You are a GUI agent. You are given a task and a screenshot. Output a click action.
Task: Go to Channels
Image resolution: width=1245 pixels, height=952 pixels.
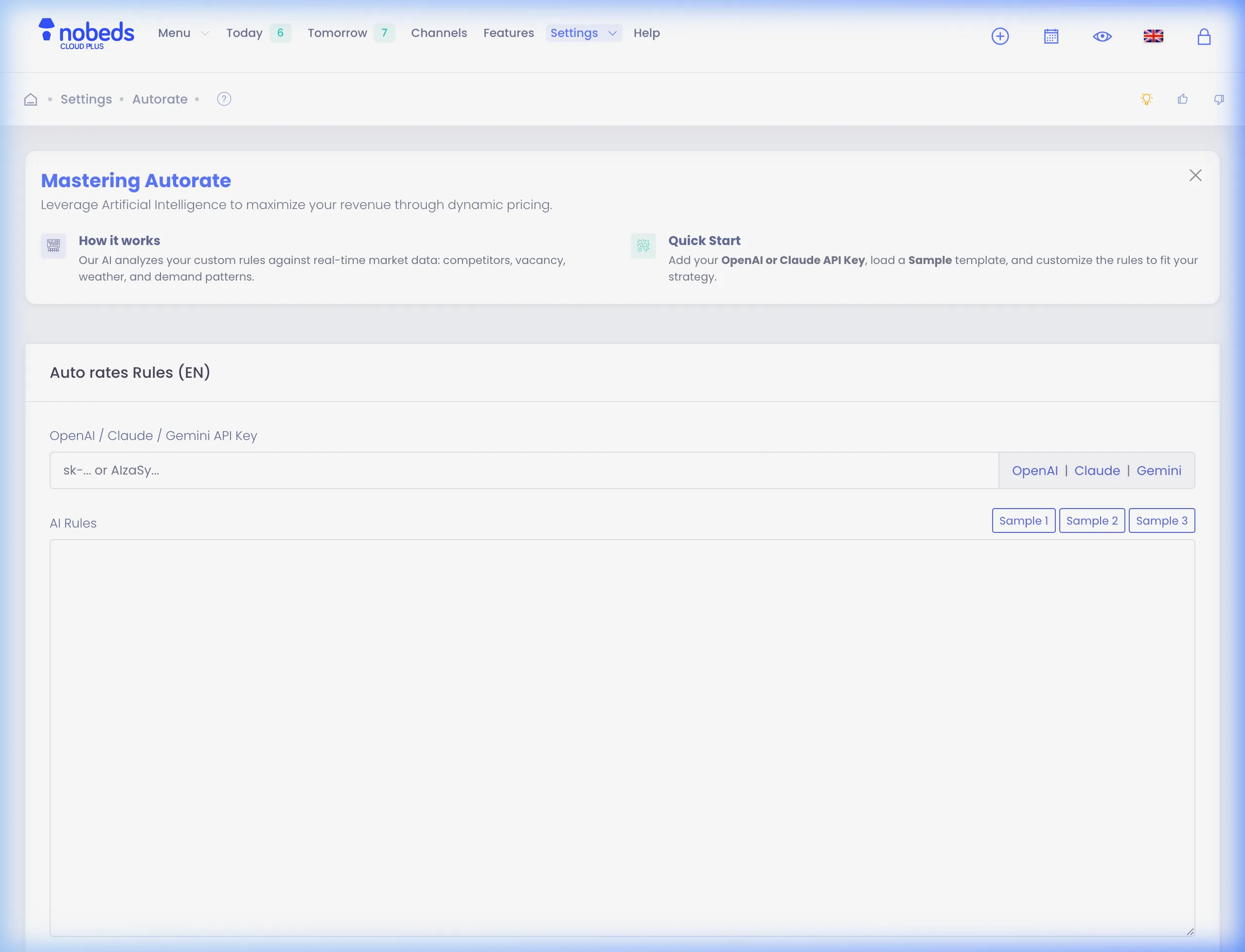click(439, 33)
